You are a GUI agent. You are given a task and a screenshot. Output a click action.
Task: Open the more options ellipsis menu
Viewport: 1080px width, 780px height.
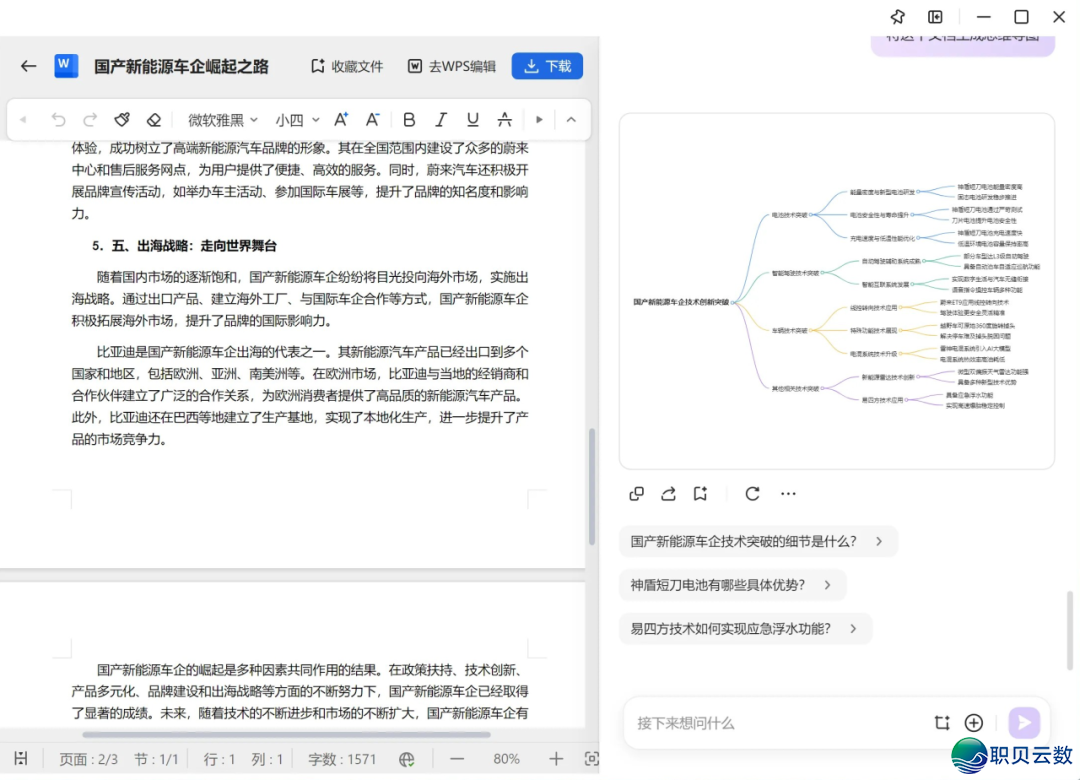[x=788, y=494]
